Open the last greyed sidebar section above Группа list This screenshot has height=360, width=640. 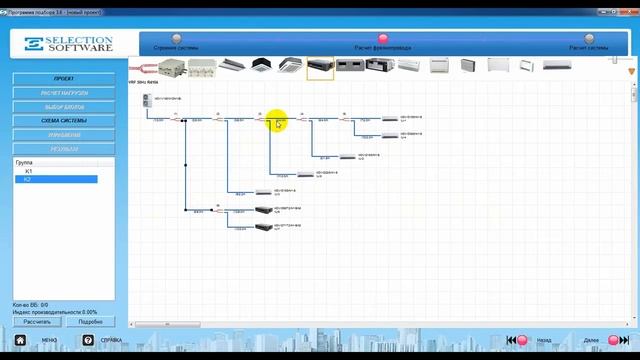64,149
